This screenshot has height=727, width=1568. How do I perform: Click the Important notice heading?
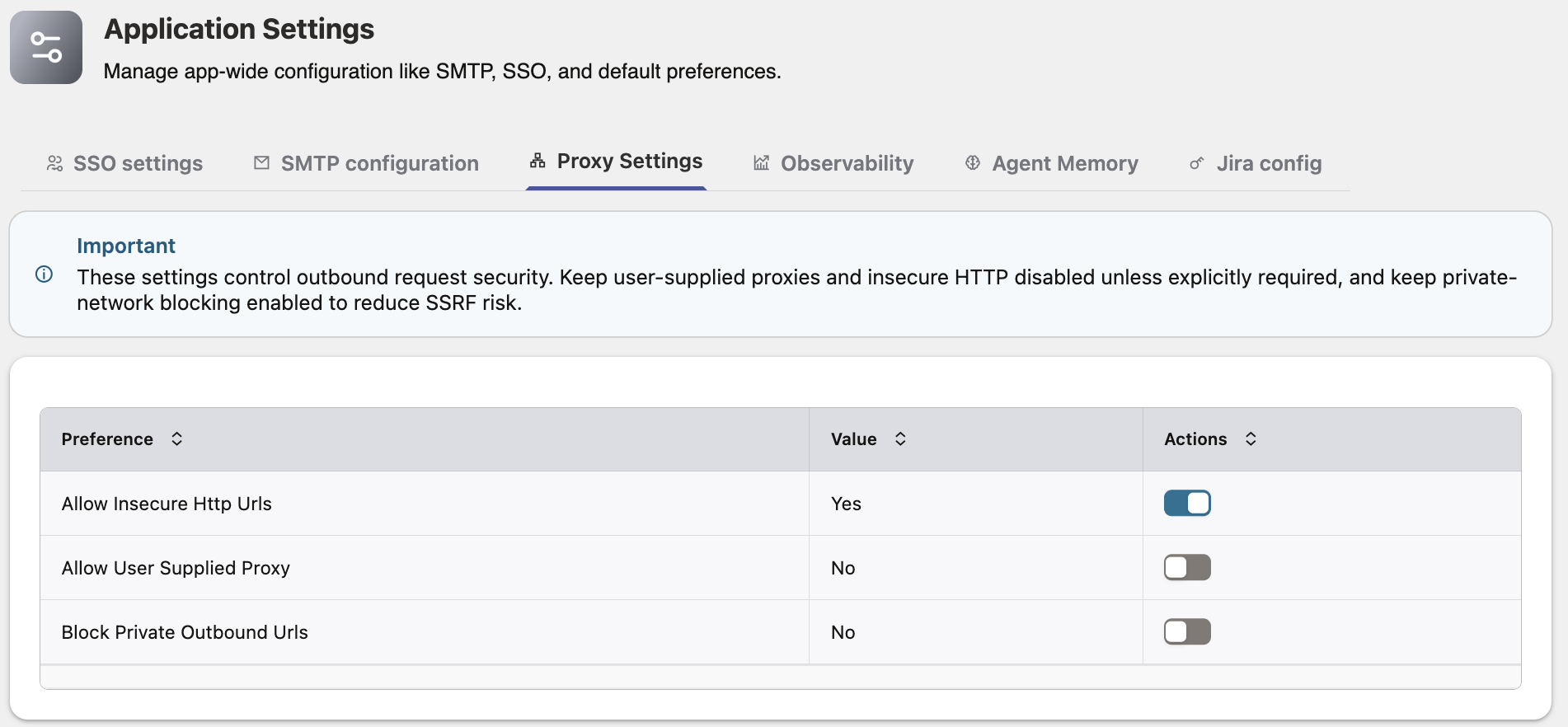[x=126, y=246]
